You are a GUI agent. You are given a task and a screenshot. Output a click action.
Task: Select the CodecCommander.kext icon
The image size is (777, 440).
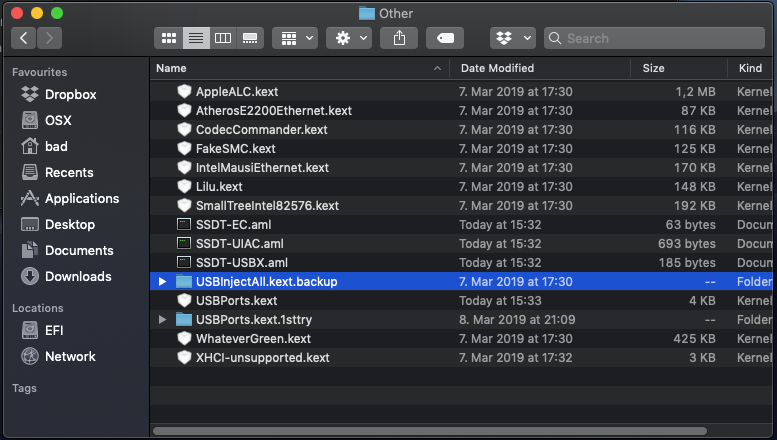click(x=184, y=129)
